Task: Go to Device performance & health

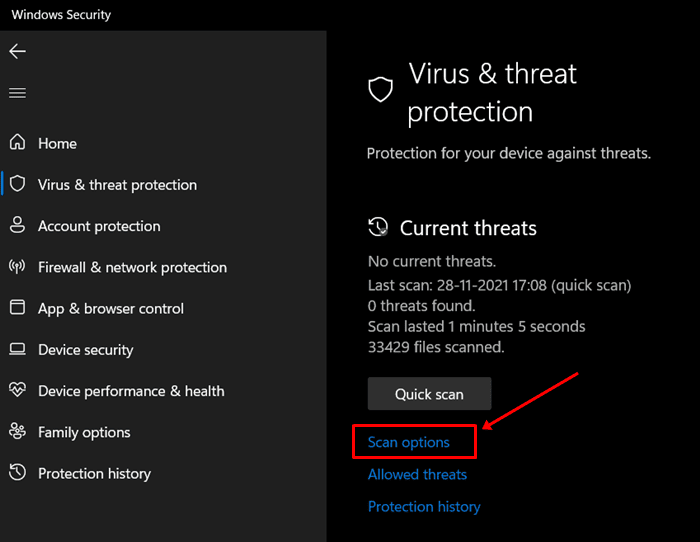Action: coord(131,391)
